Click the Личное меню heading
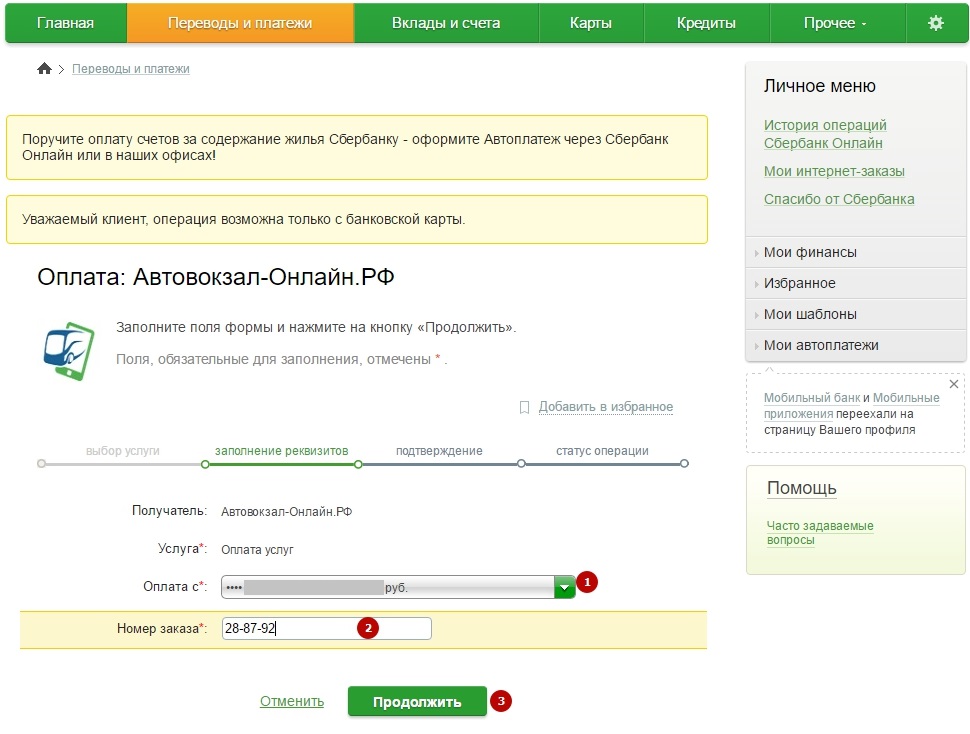Viewport: 970px width, 734px height. coord(819,86)
